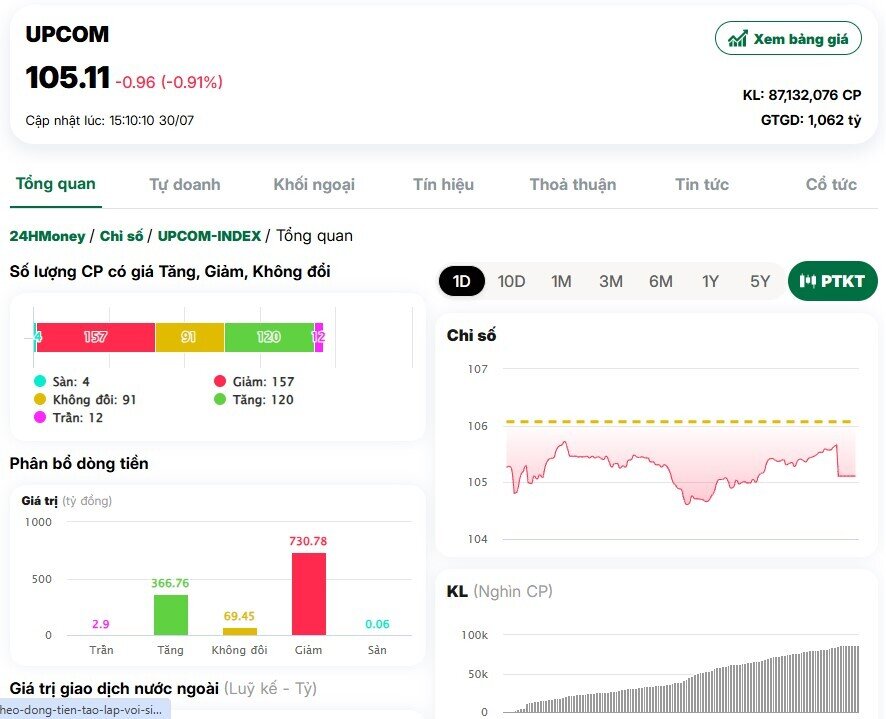The height and width of the screenshot is (719, 886).
Task: Click the Phân bổ dòng tiền heading
Action: tap(79, 464)
